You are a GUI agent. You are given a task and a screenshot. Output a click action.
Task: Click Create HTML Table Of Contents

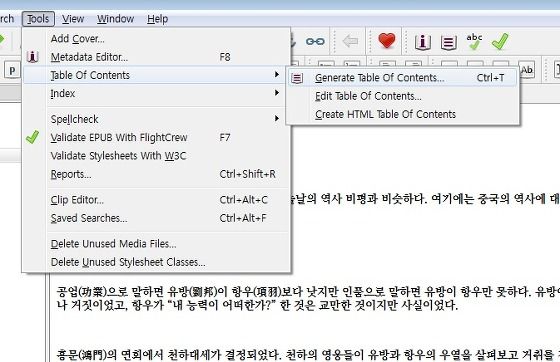coord(402,114)
